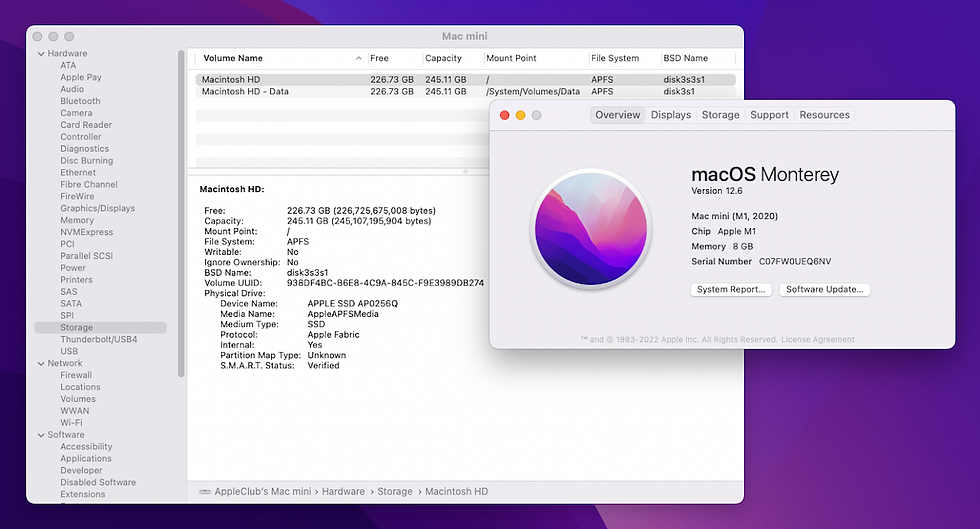Image resolution: width=980 pixels, height=529 pixels.
Task: Select Graphics/Displays in sidebar
Action: pyautogui.click(x=98, y=208)
